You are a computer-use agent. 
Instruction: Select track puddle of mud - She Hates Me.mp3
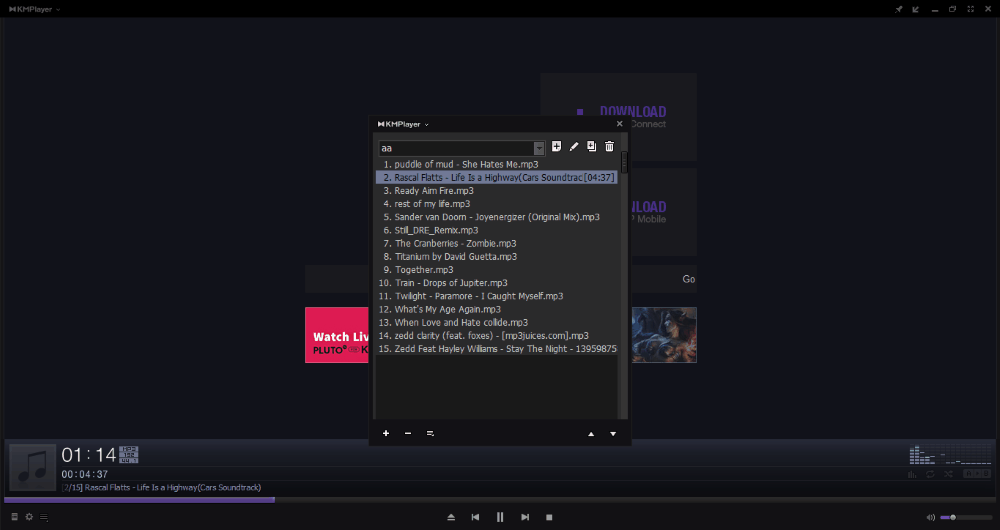496,165
